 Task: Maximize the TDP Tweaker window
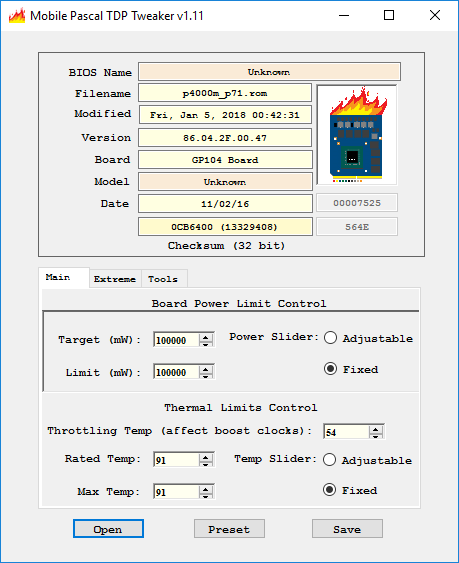(x=389, y=15)
